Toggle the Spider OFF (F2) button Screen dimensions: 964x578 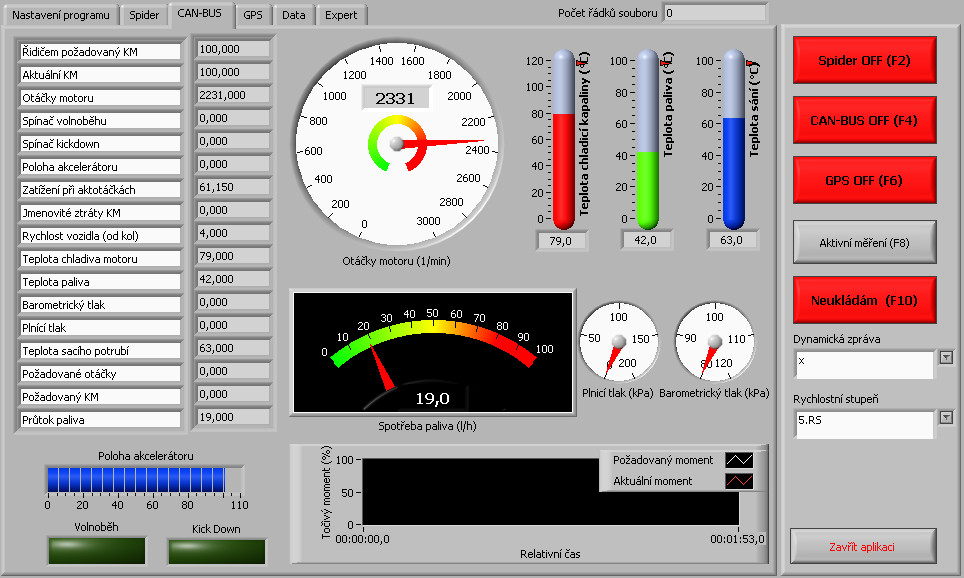point(864,60)
